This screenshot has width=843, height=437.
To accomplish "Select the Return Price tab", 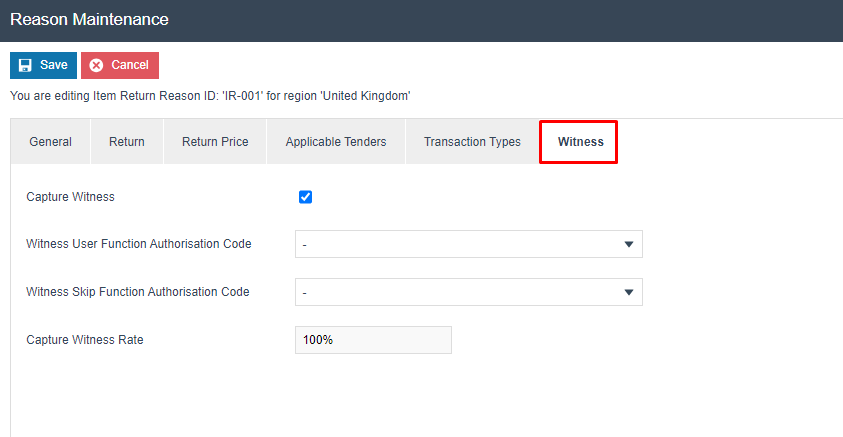I will [x=215, y=142].
